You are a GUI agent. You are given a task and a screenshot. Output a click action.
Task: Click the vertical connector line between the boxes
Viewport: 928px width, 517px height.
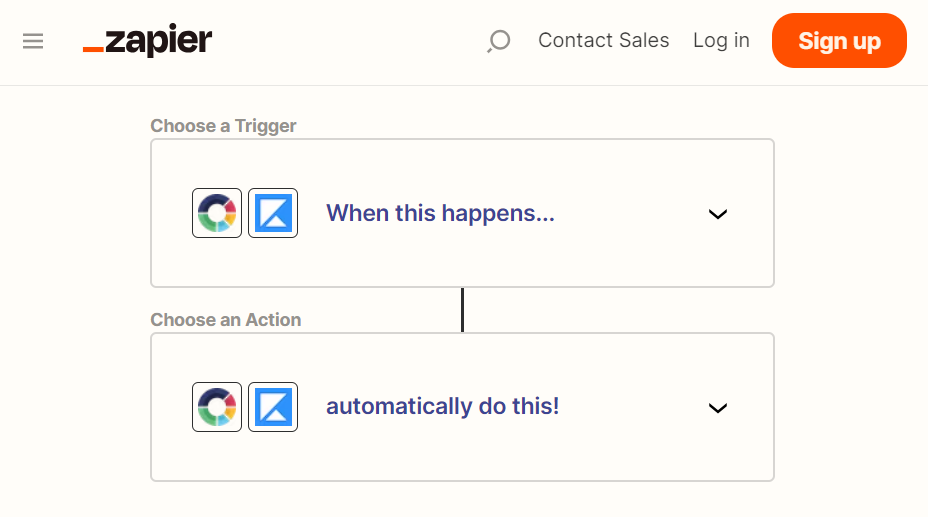point(462,310)
